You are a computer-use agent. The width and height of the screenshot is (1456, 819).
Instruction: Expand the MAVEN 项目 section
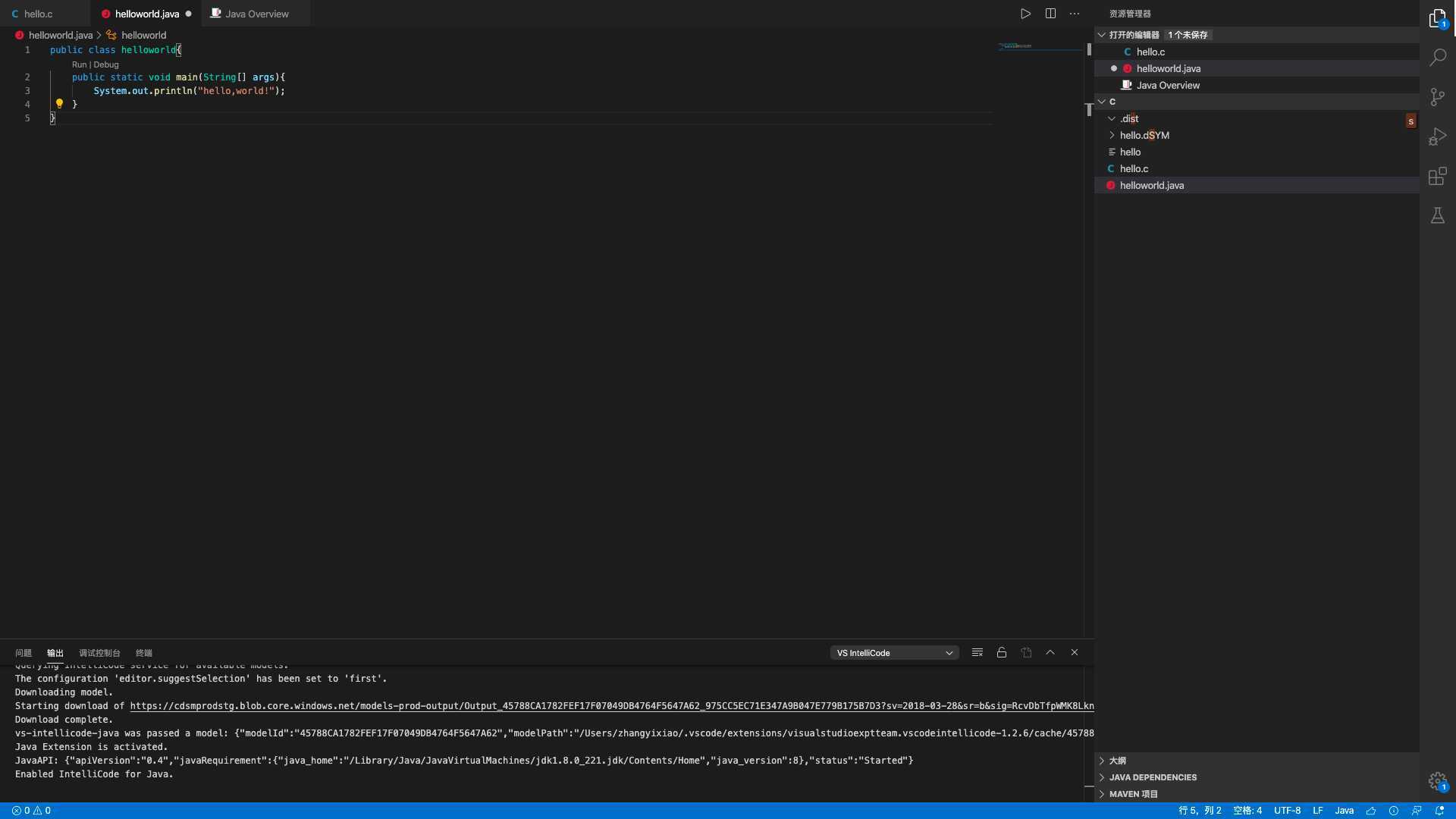(1257, 794)
